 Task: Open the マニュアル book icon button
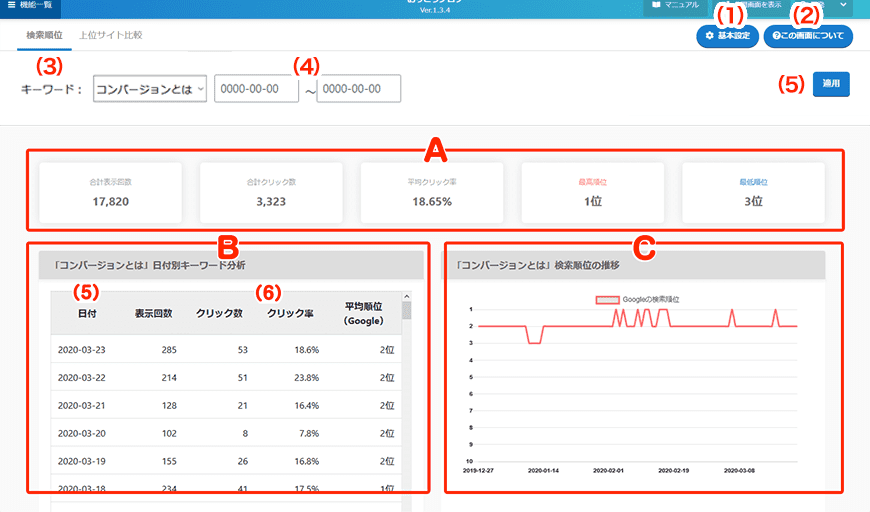point(656,5)
